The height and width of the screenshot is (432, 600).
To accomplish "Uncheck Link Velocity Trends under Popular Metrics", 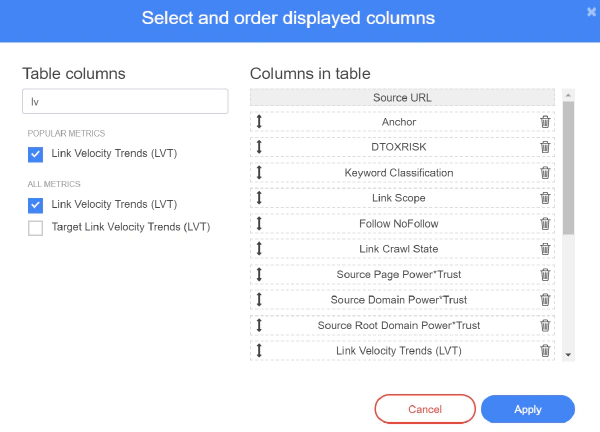I will coord(35,155).
